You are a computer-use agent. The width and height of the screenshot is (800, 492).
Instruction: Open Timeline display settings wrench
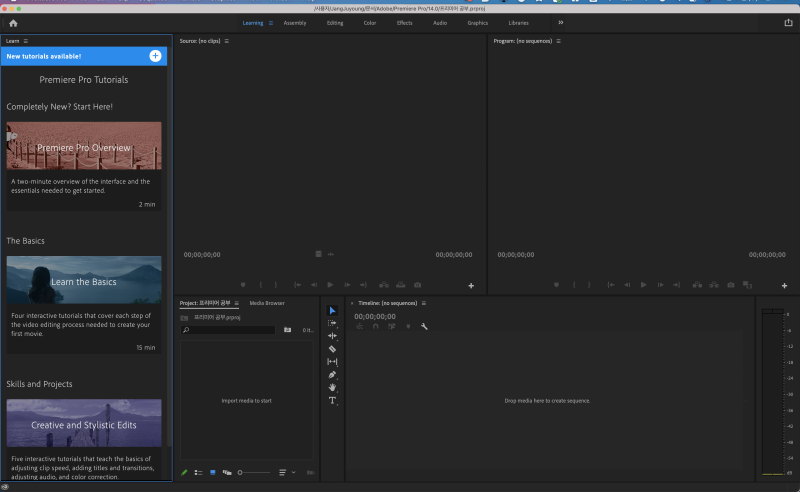424,327
